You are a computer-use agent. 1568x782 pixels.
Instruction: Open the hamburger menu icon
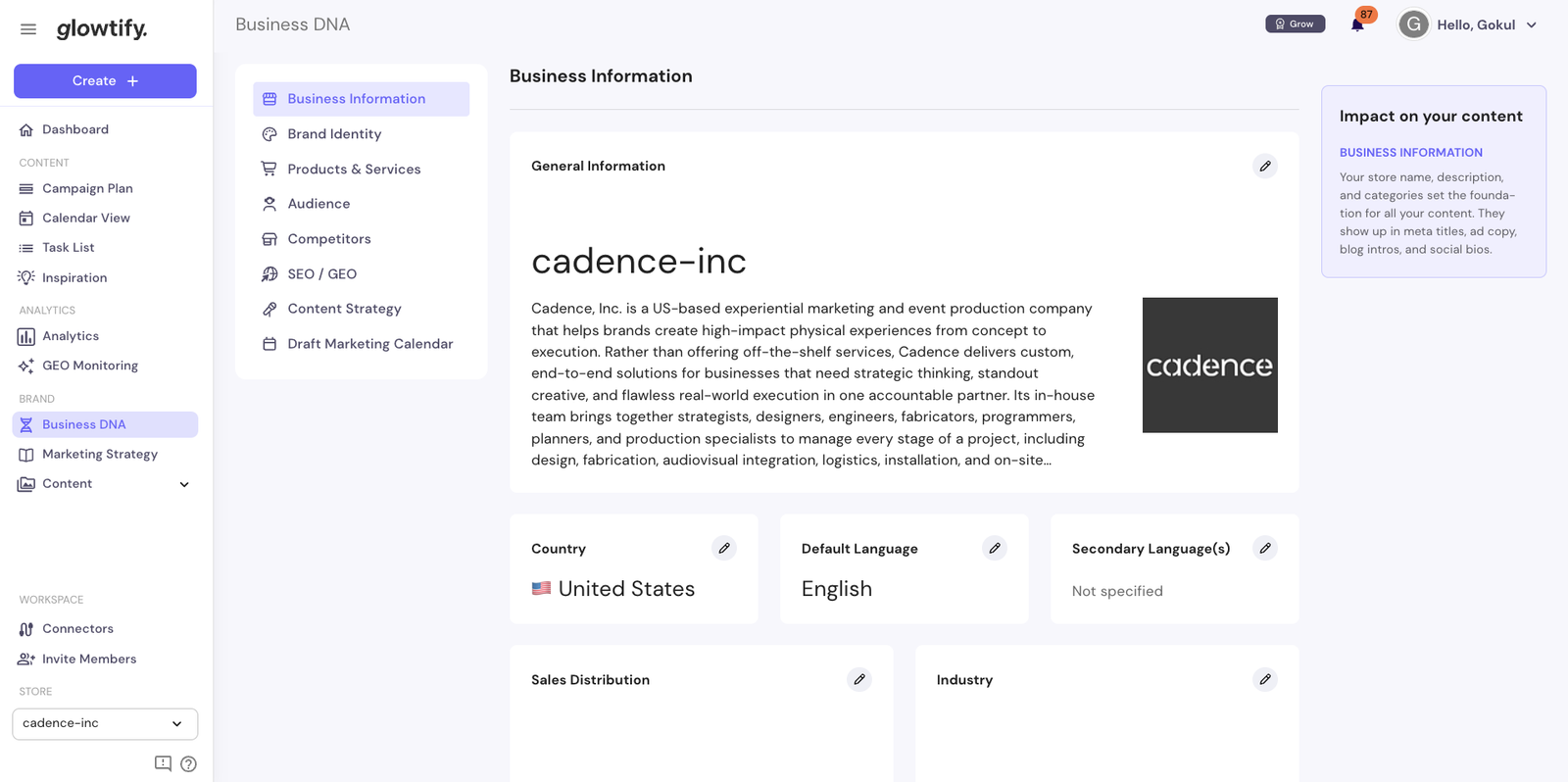pos(28,29)
